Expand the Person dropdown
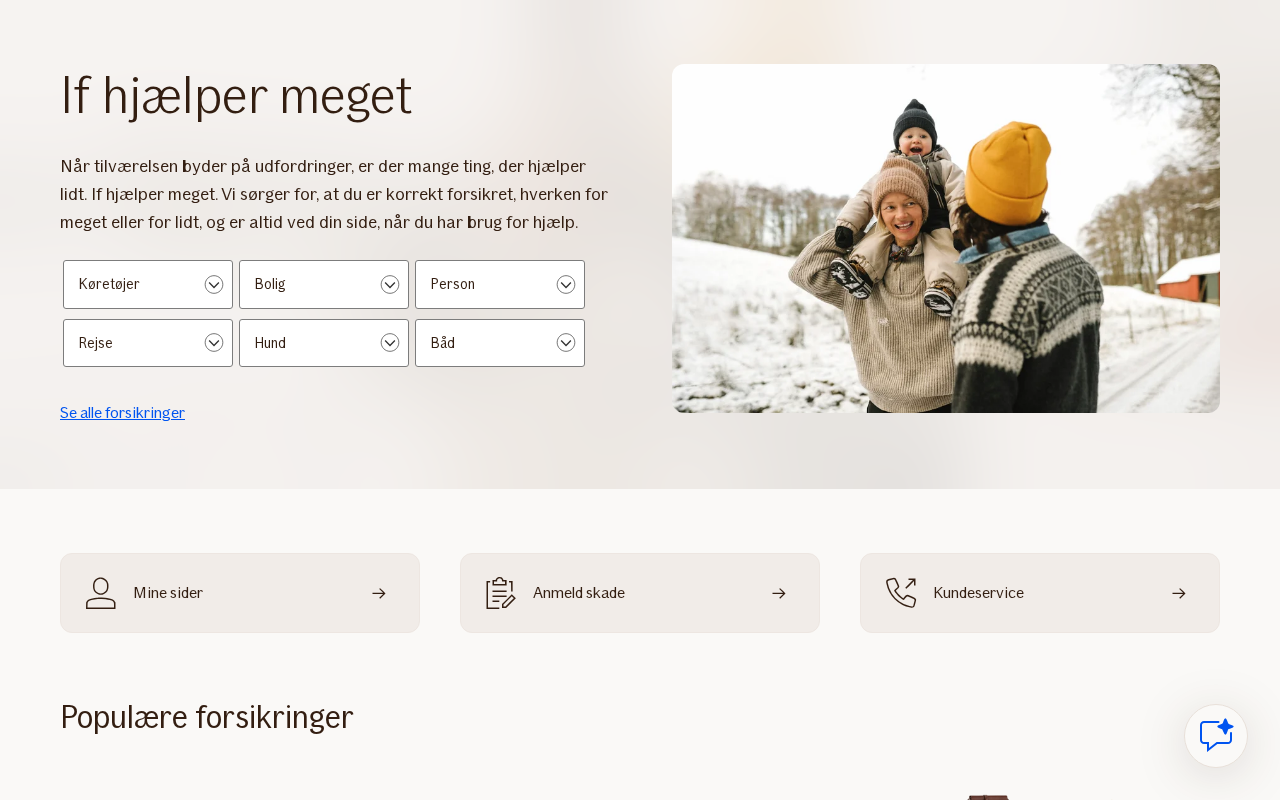Image resolution: width=1280 pixels, height=800 pixels. pos(500,284)
